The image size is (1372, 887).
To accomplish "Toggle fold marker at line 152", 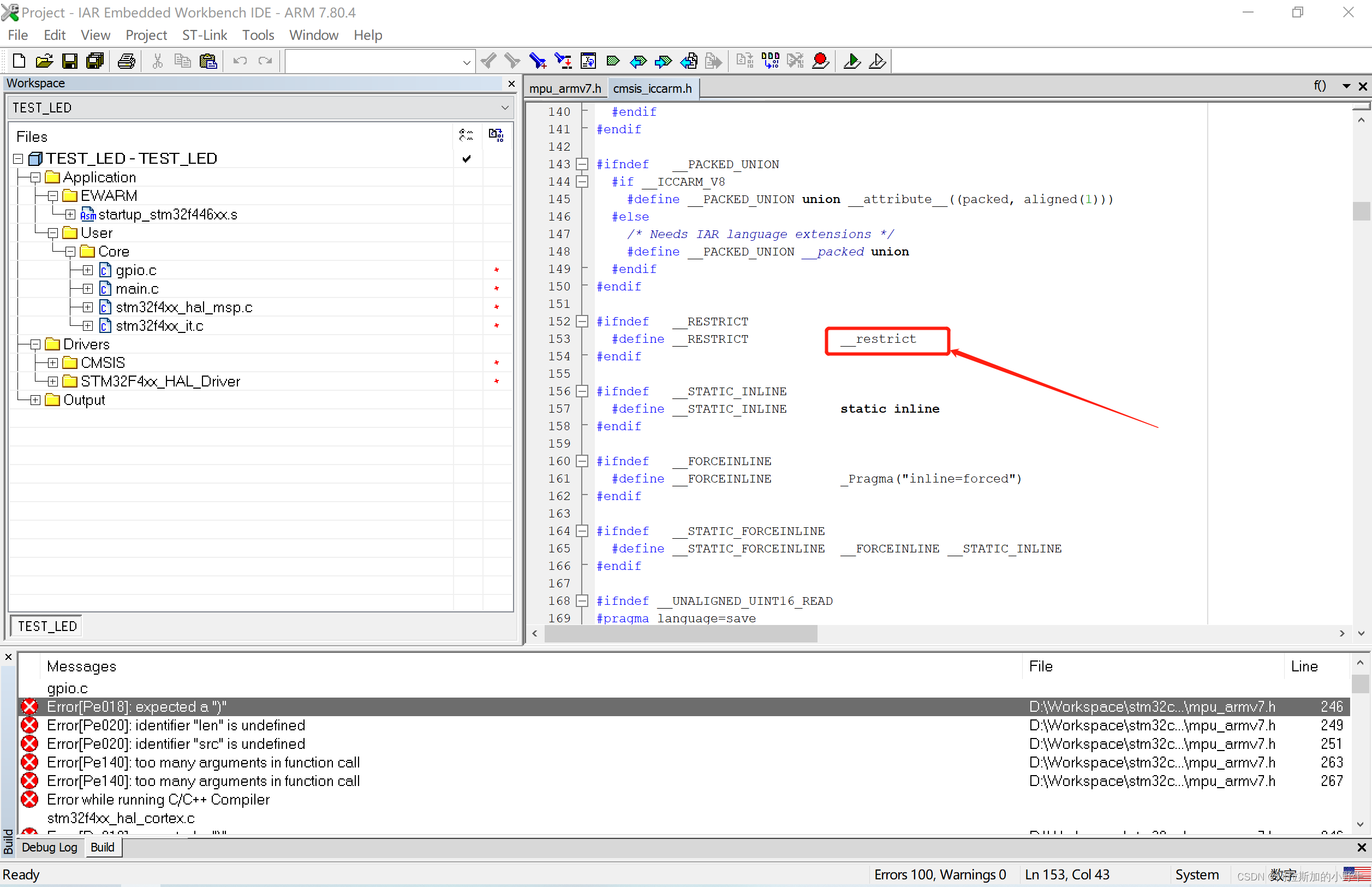I will [x=582, y=322].
